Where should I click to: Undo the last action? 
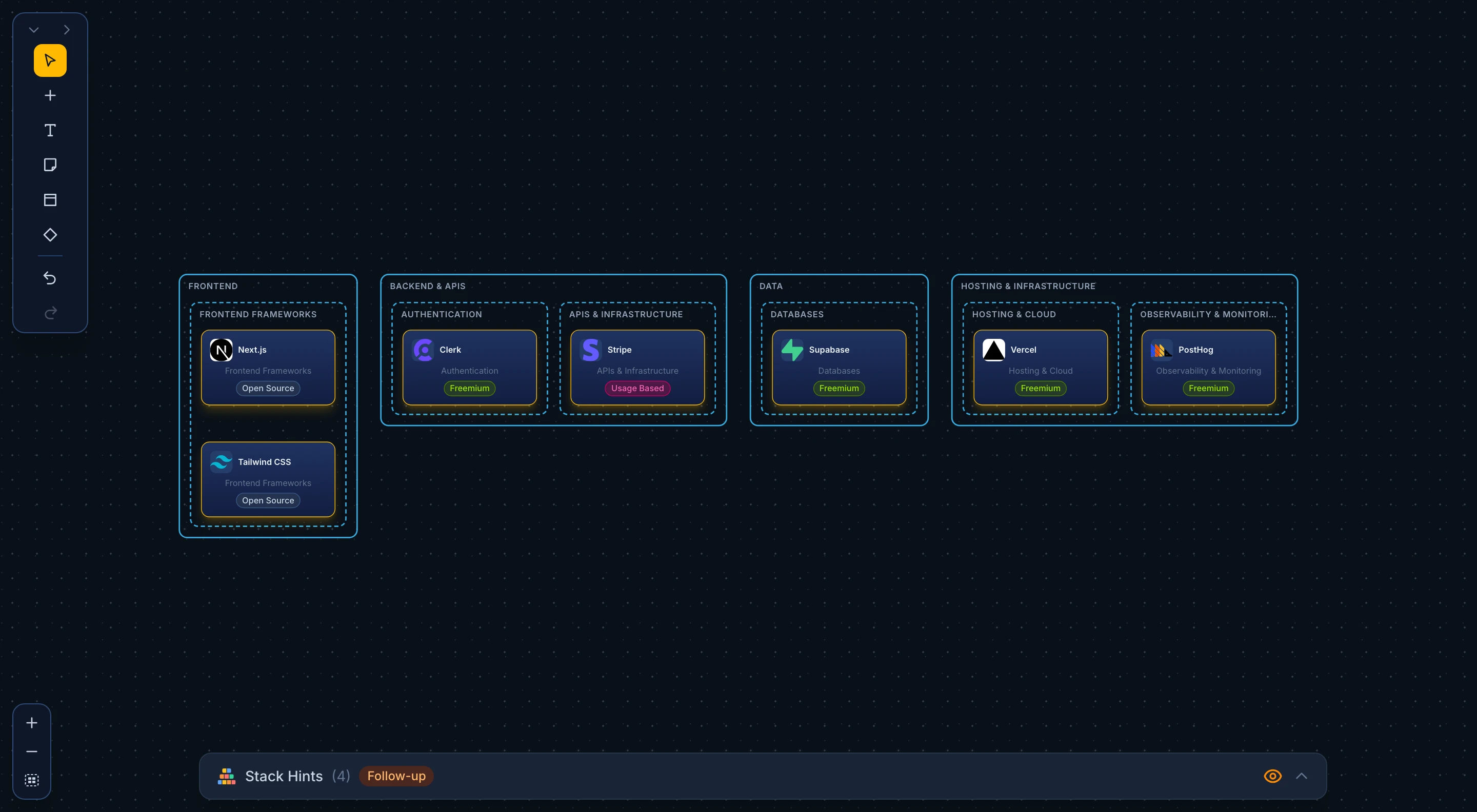tap(50, 278)
